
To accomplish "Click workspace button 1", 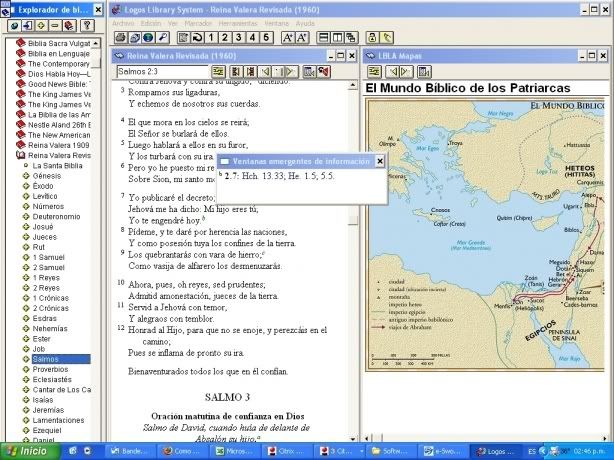I will (x=211, y=38).
